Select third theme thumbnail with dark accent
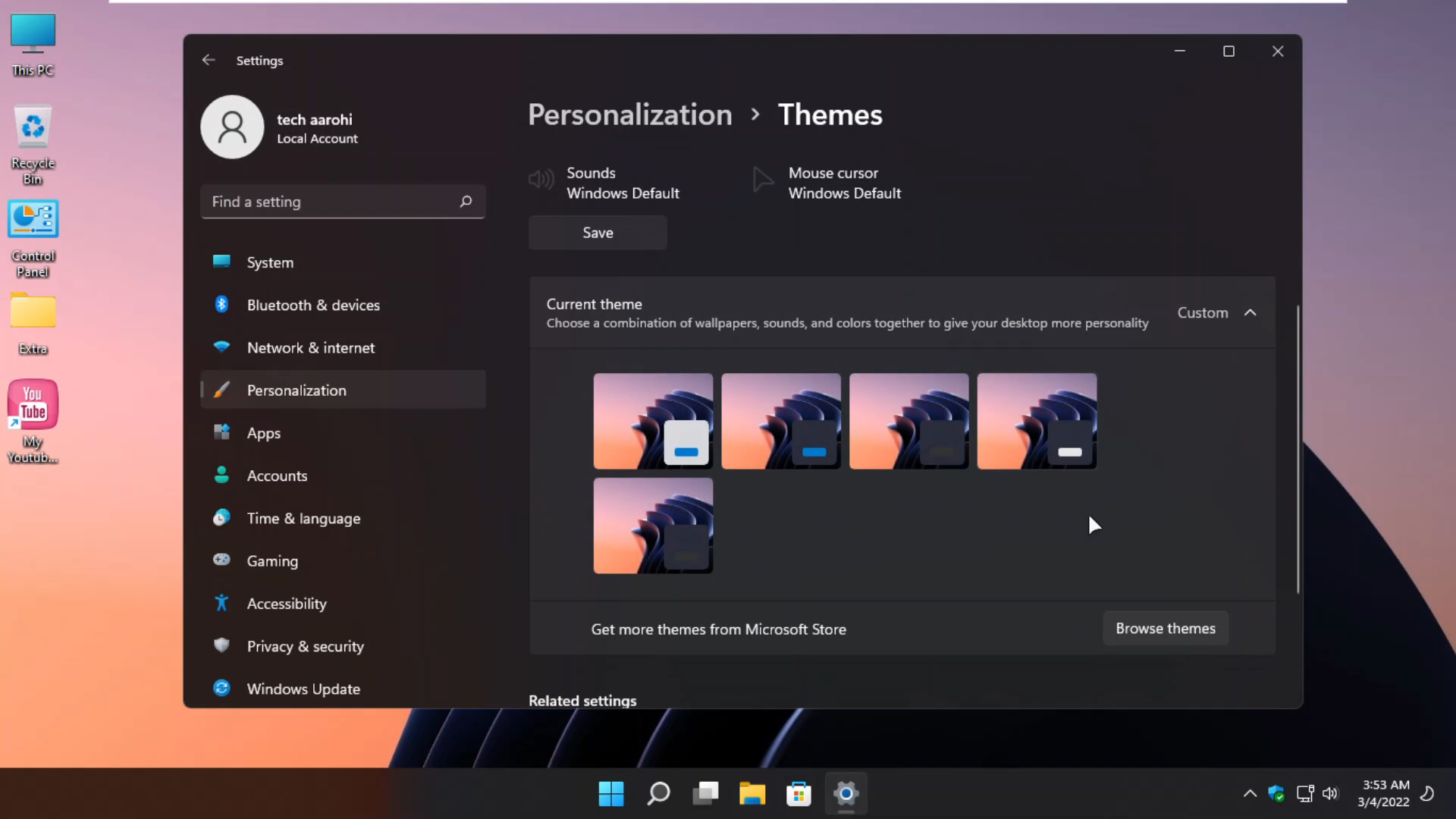Screen dimensions: 1456x819 tap(908, 421)
